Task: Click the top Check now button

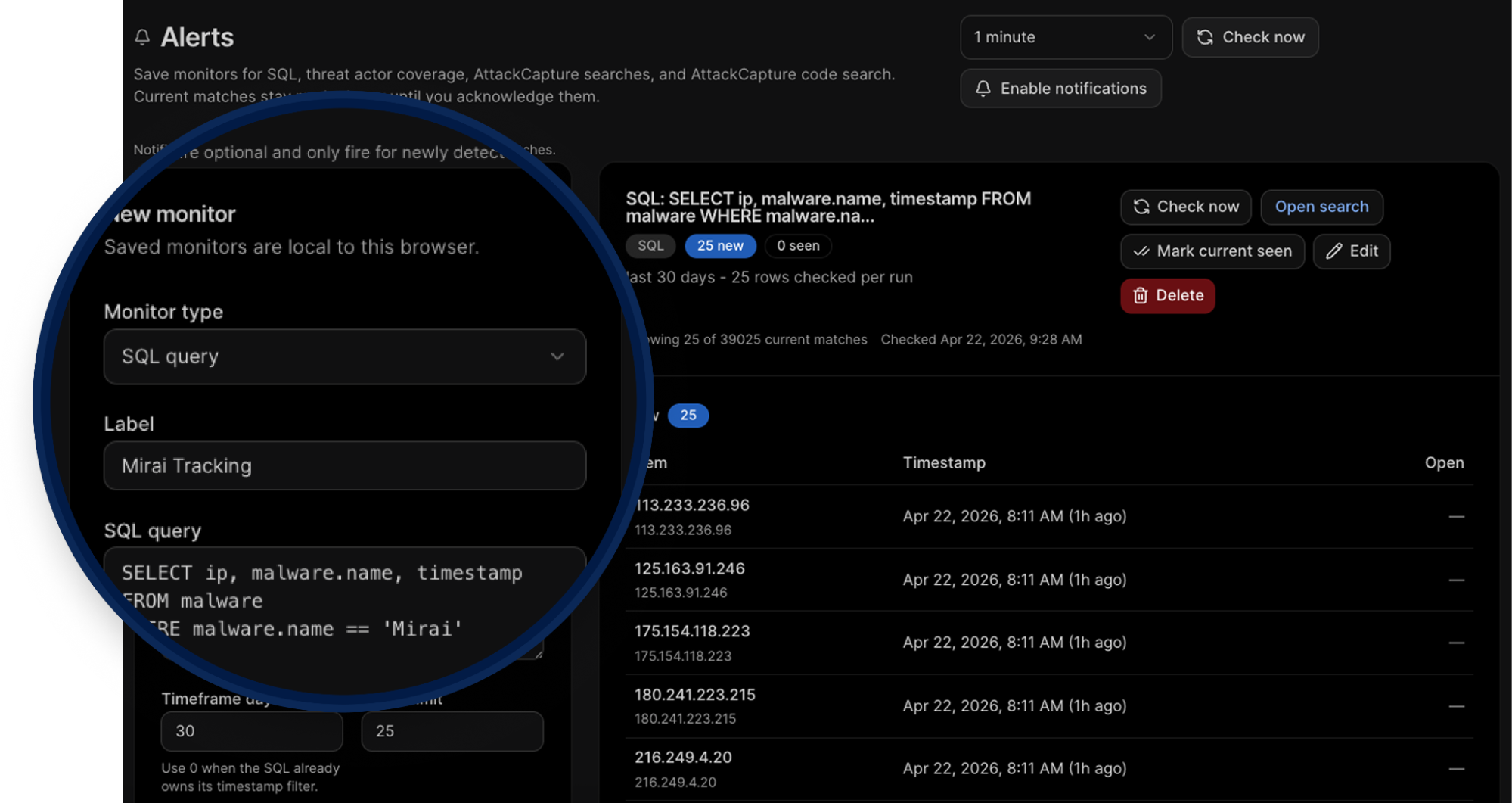Action: [x=1250, y=37]
